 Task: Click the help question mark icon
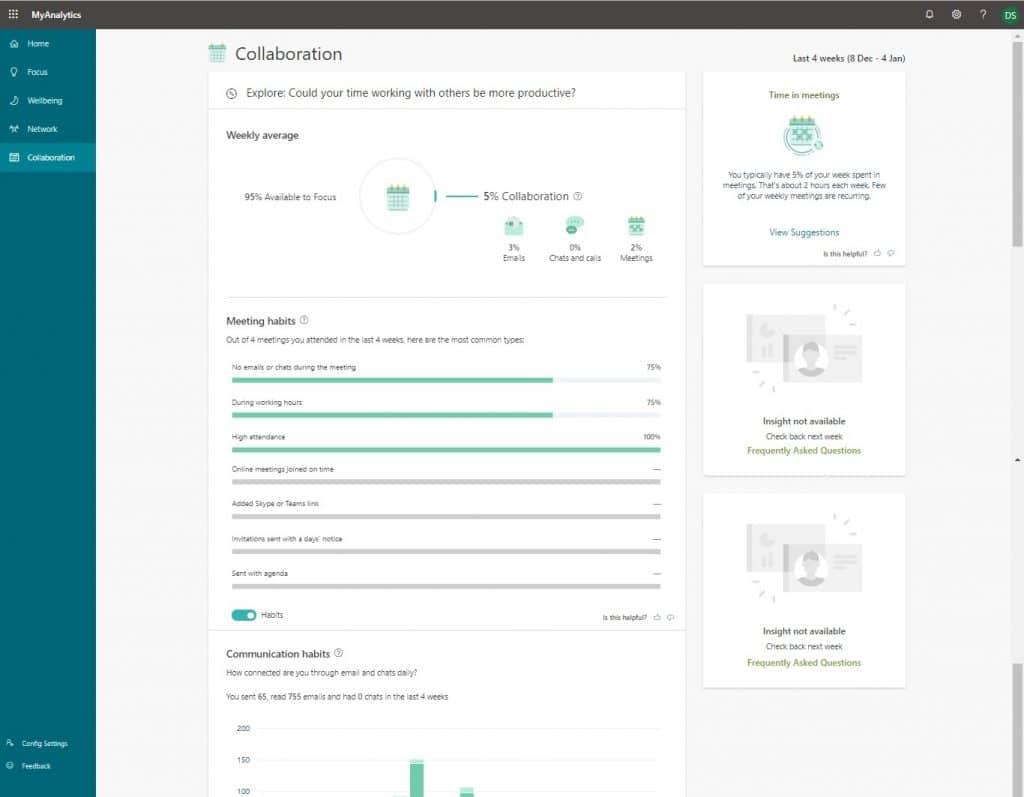[x=983, y=14]
